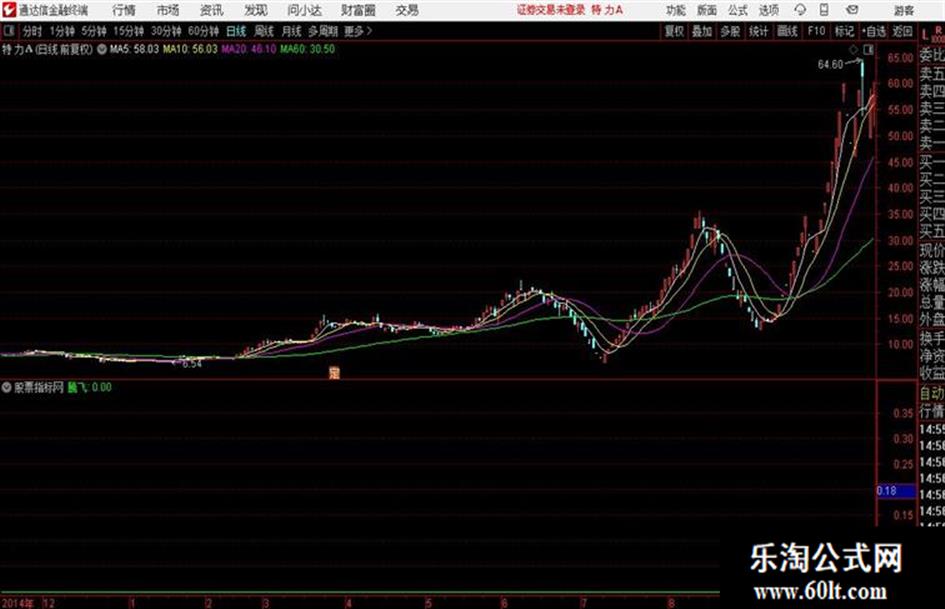
Task: Open the round settings icon before MA5
Action: (x=102, y=49)
